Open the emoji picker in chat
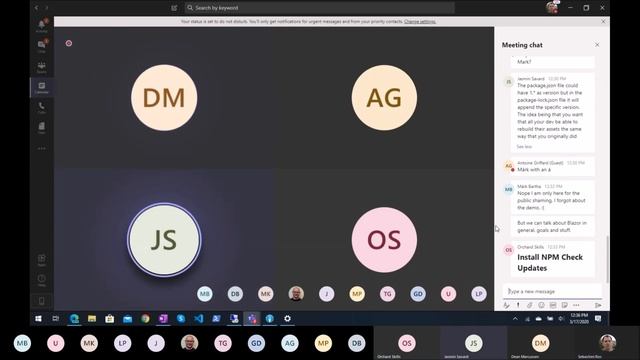This screenshot has width=640, height=360. pos(541,305)
